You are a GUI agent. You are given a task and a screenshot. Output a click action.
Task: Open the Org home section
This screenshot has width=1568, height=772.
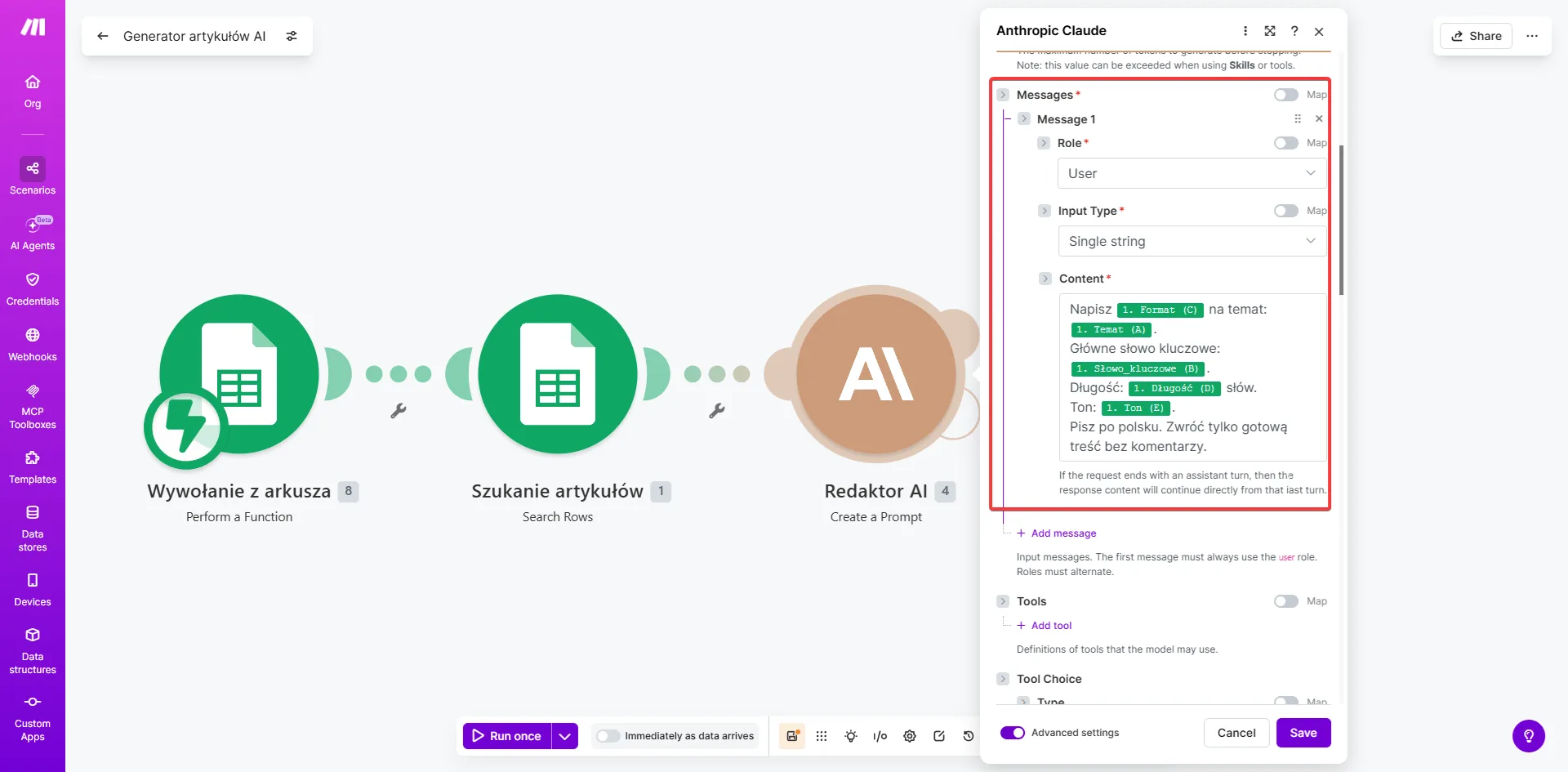[33, 91]
